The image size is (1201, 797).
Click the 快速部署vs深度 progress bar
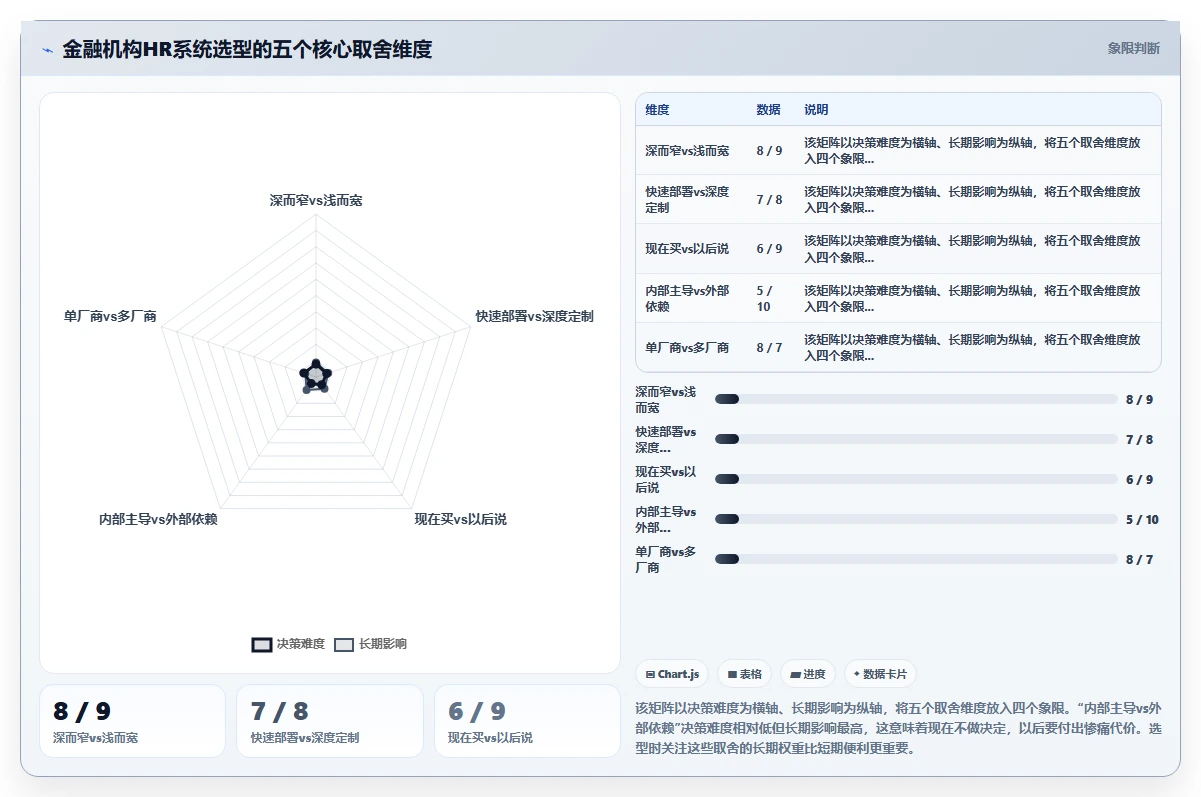coord(916,439)
